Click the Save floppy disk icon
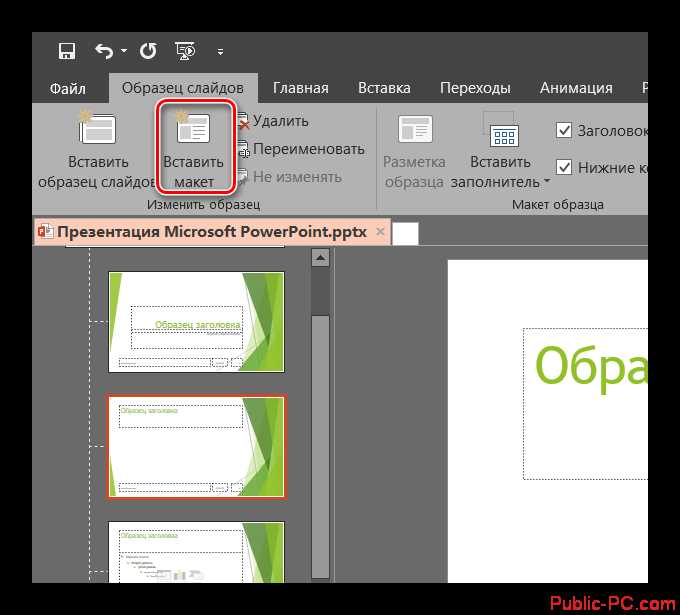Viewport: 680px width, 615px height. [x=67, y=51]
